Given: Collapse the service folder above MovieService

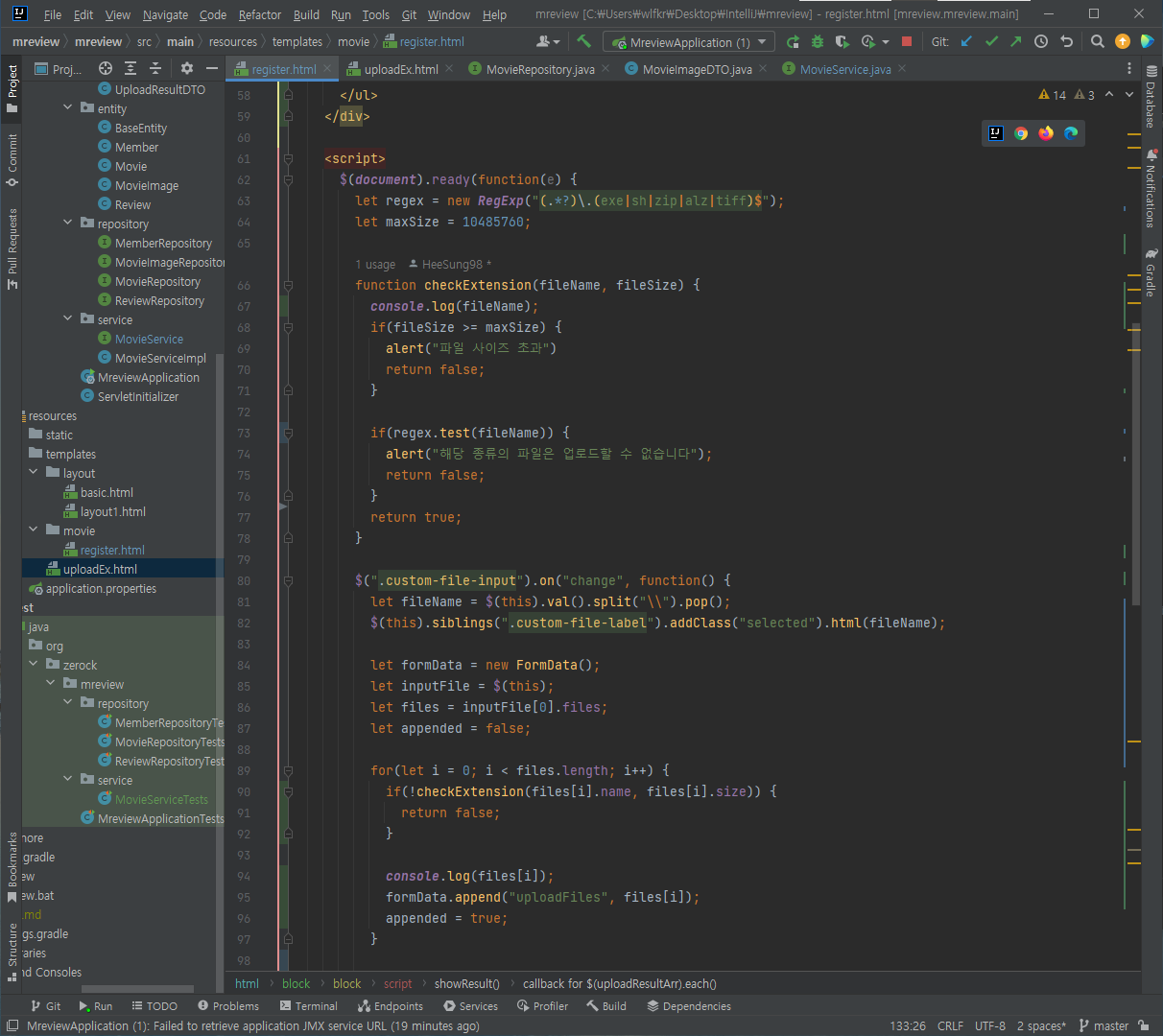Looking at the screenshot, I should coord(68,319).
